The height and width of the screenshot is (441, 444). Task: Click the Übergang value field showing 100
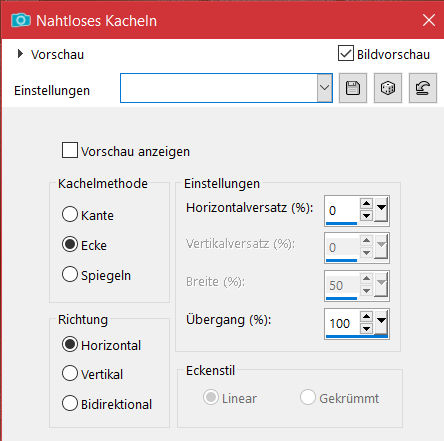342,323
